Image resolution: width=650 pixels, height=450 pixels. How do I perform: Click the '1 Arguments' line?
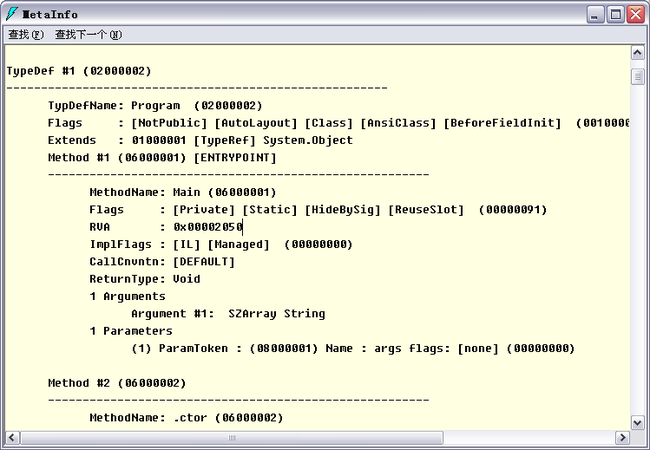coord(128,297)
